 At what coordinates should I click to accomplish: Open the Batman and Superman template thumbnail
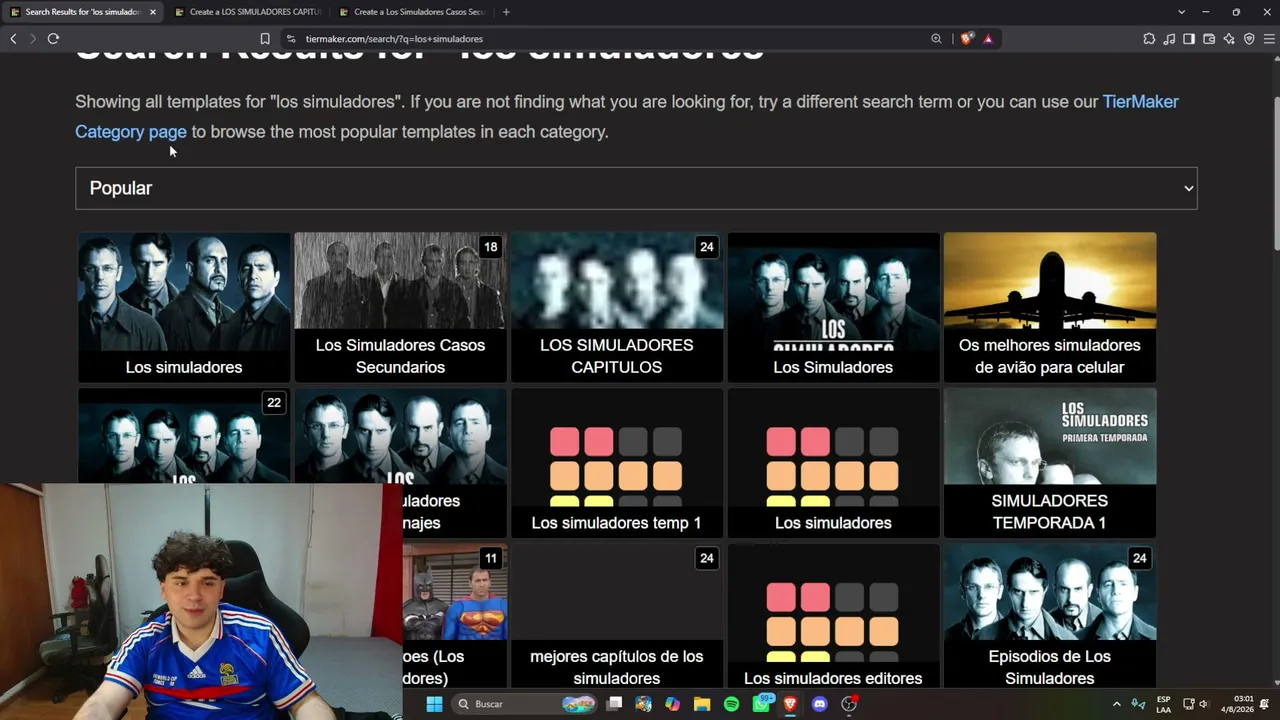click(x=455, y=592)
